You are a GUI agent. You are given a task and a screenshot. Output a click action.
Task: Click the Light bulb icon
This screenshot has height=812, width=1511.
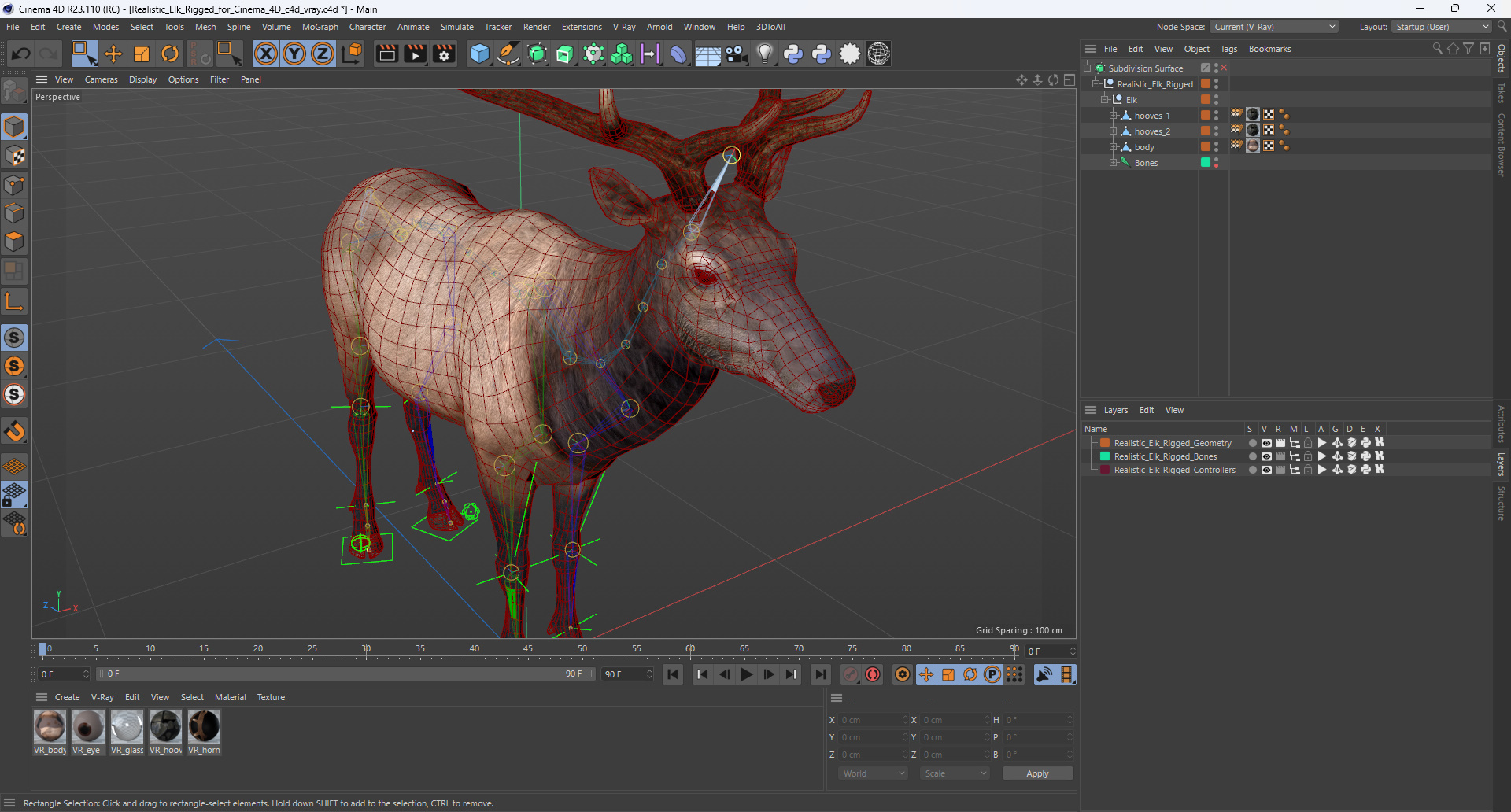(765, 54)
